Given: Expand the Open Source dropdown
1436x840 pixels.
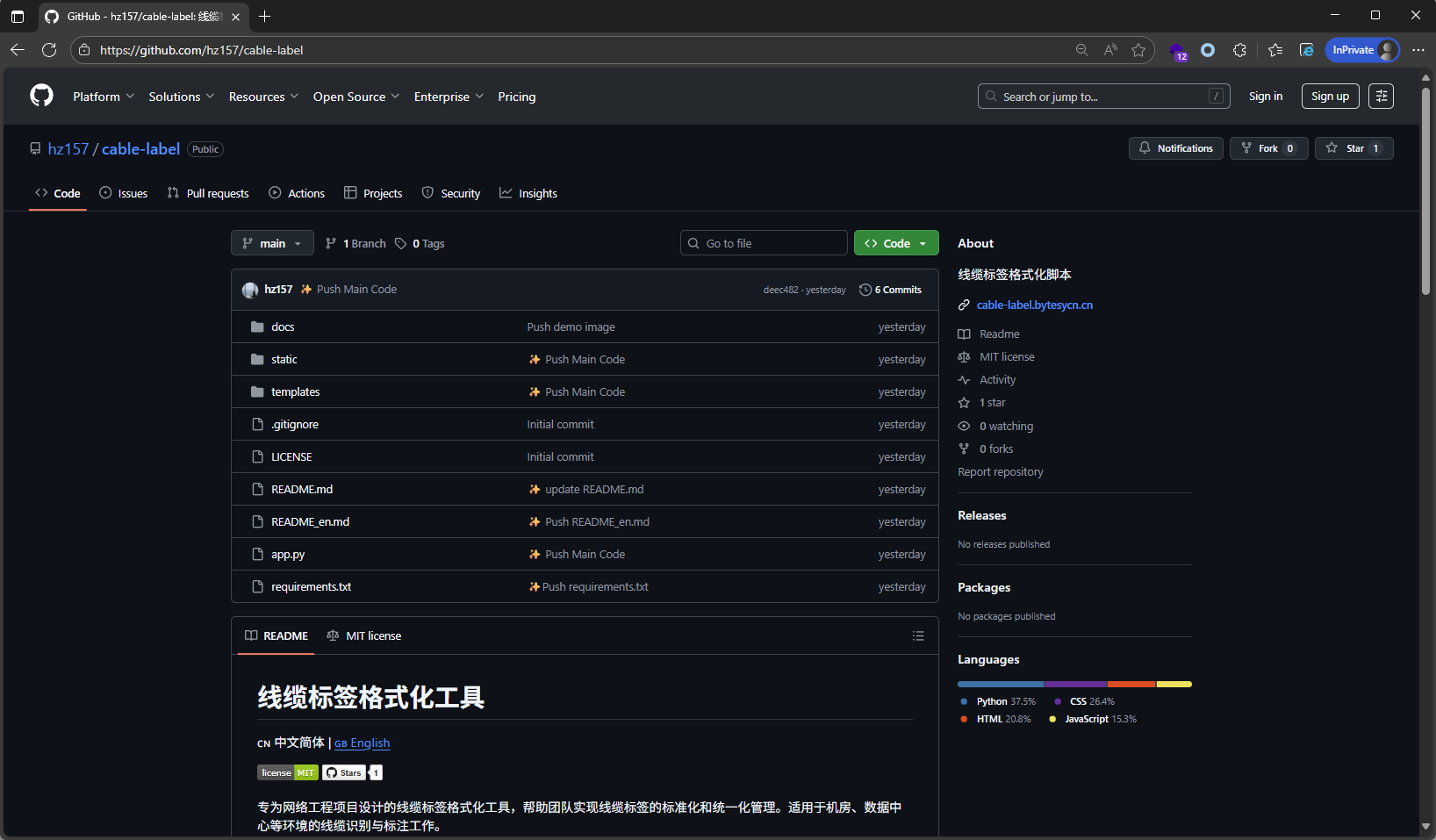Looking at the screenshot, I should [x=356, y=97].
